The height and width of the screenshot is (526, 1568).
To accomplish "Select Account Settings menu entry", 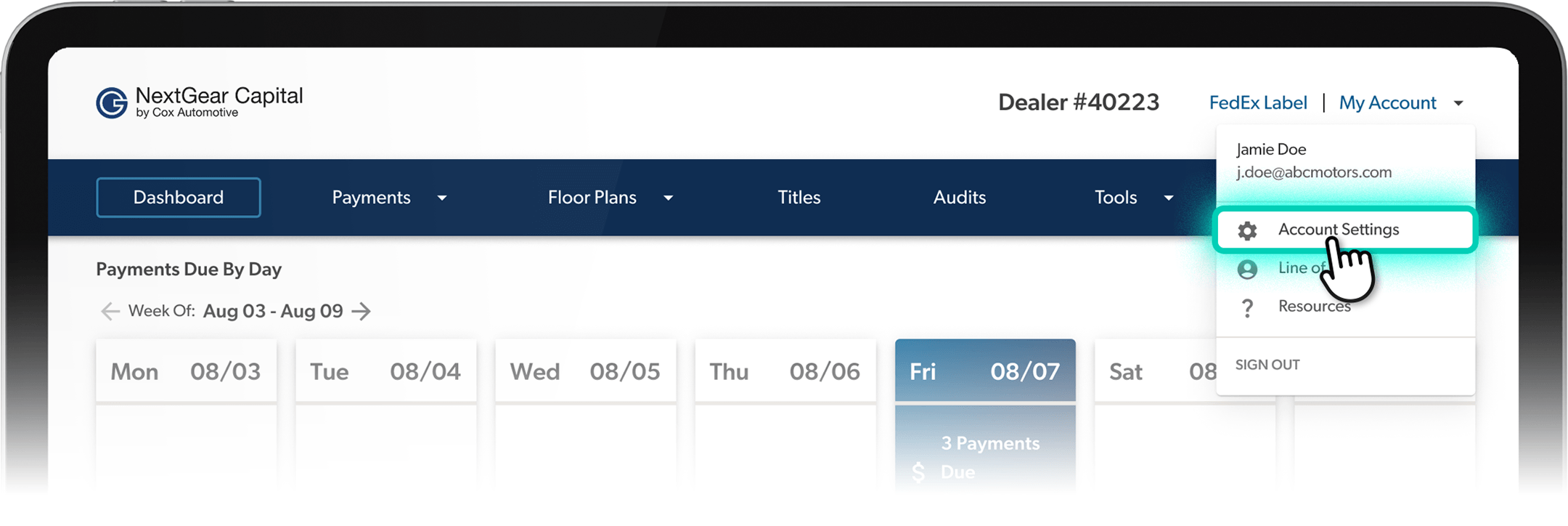I will [x=1345, y=230].
